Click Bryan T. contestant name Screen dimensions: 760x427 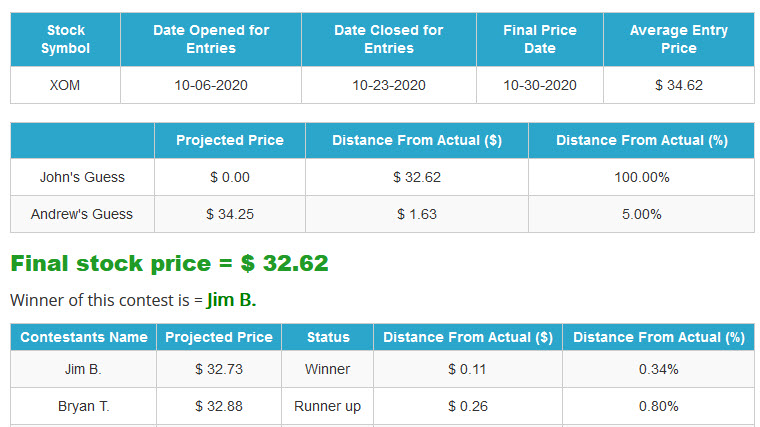pos(83,406)
